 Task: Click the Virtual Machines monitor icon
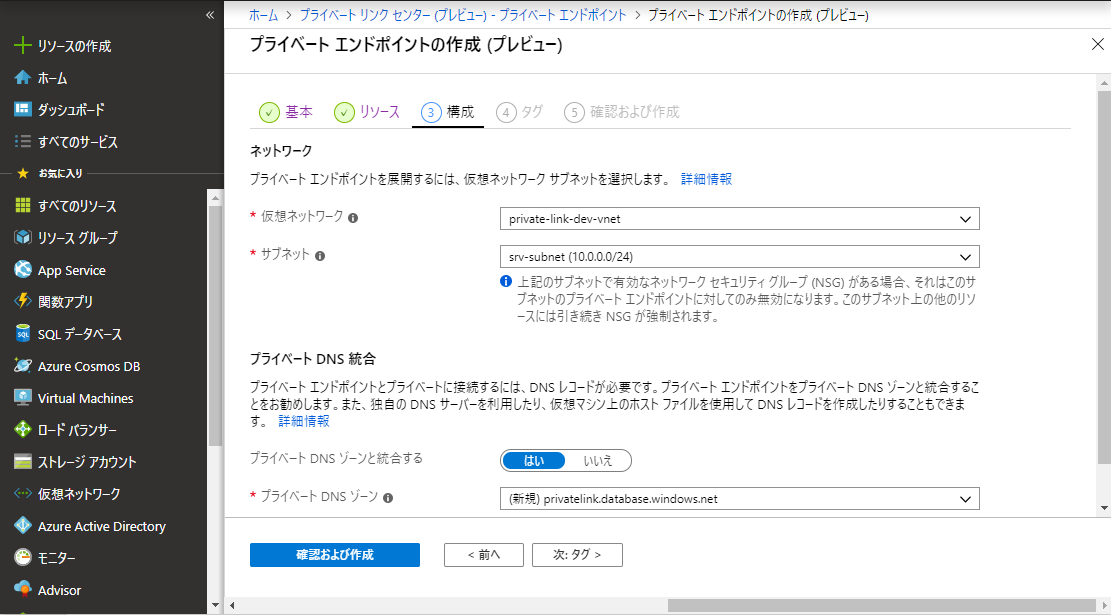click(23, 397)
